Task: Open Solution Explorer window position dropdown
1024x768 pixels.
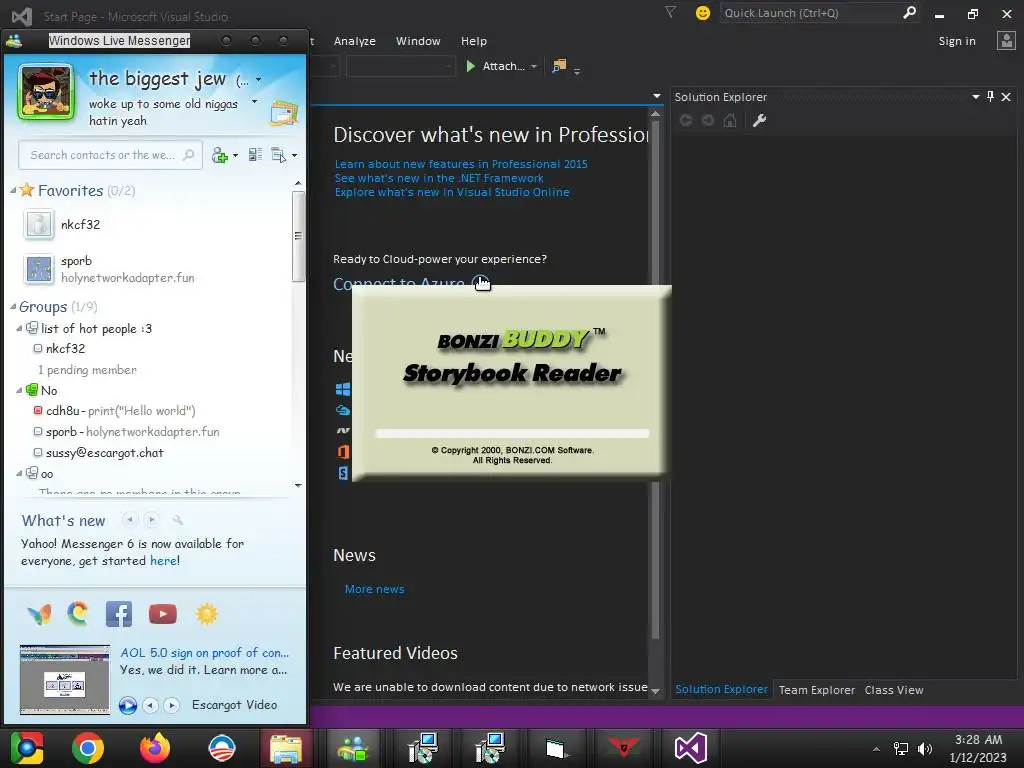Action: tap(976, 97)
